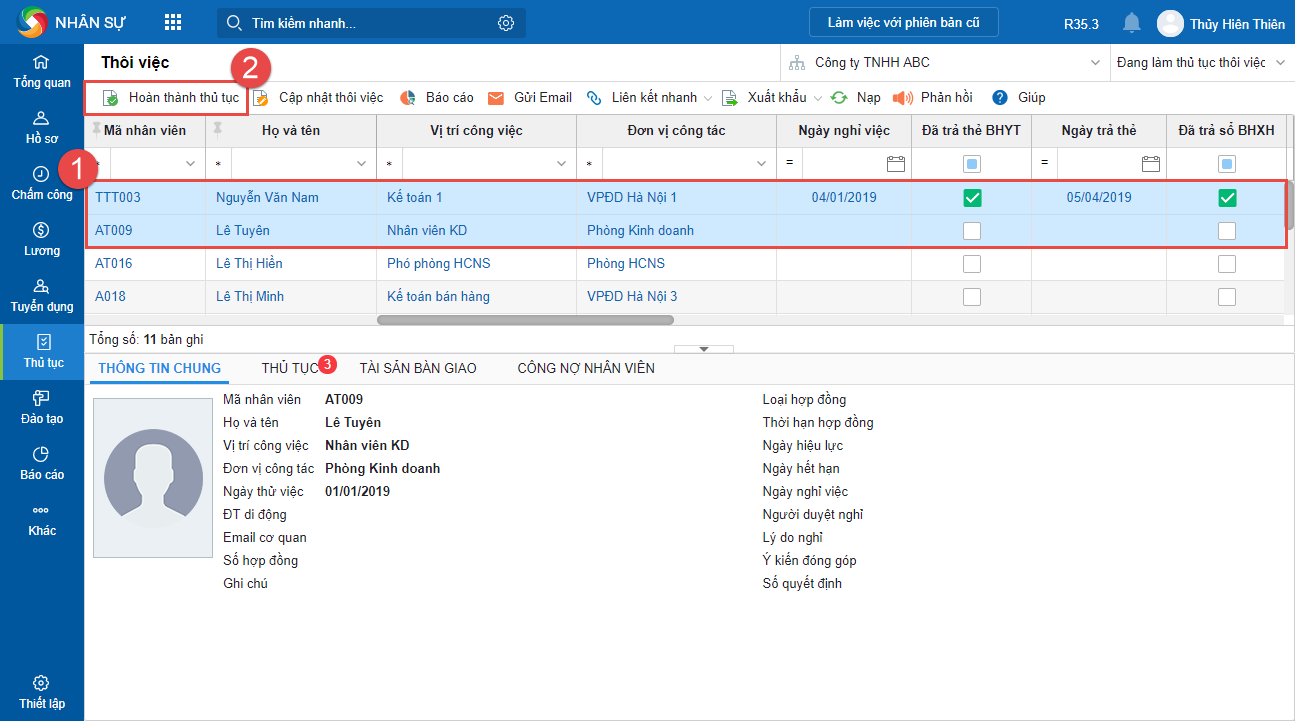Click Làm việc với phiên bản cũ button

(904, 23)
